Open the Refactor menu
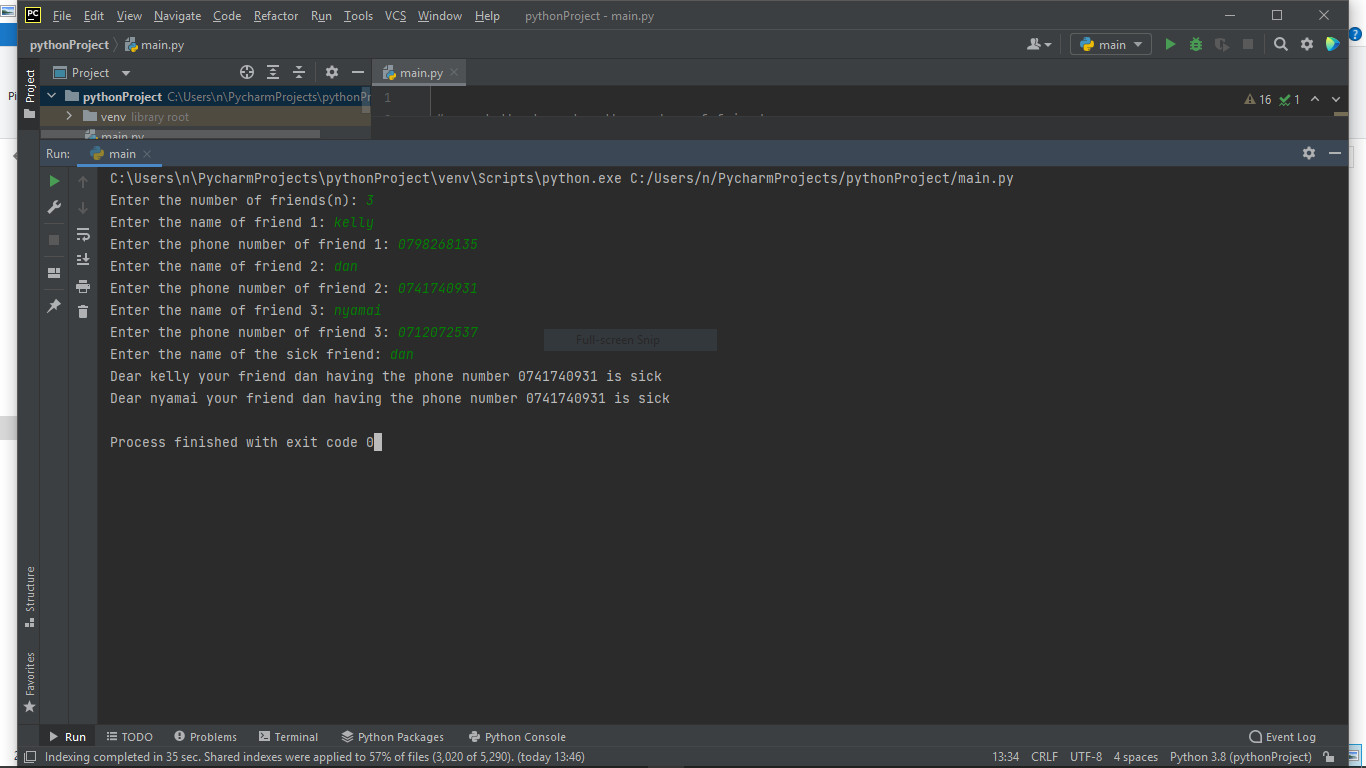Image resolution: width=1366 pixels, height=768 pixels. 275,16
